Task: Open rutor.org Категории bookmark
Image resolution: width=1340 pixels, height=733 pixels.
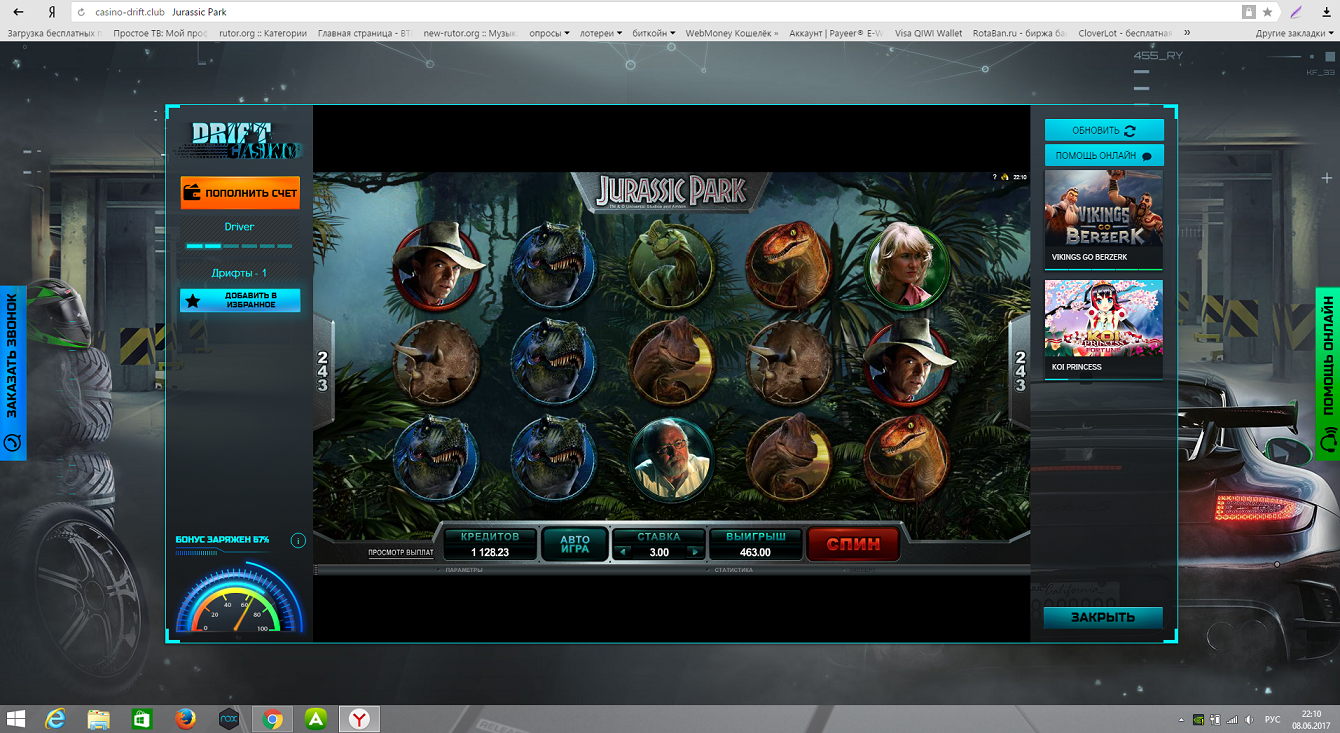Action: point(262,33)
